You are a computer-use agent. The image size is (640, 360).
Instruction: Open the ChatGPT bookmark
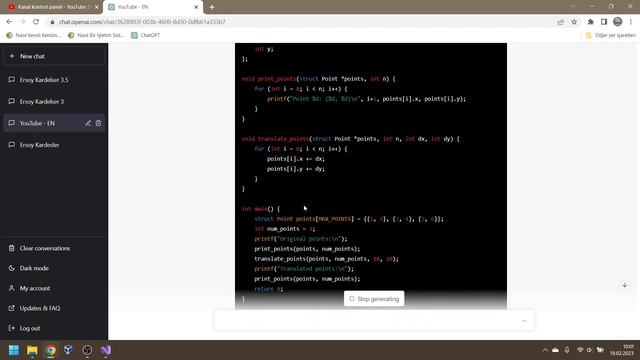[146, 35]
